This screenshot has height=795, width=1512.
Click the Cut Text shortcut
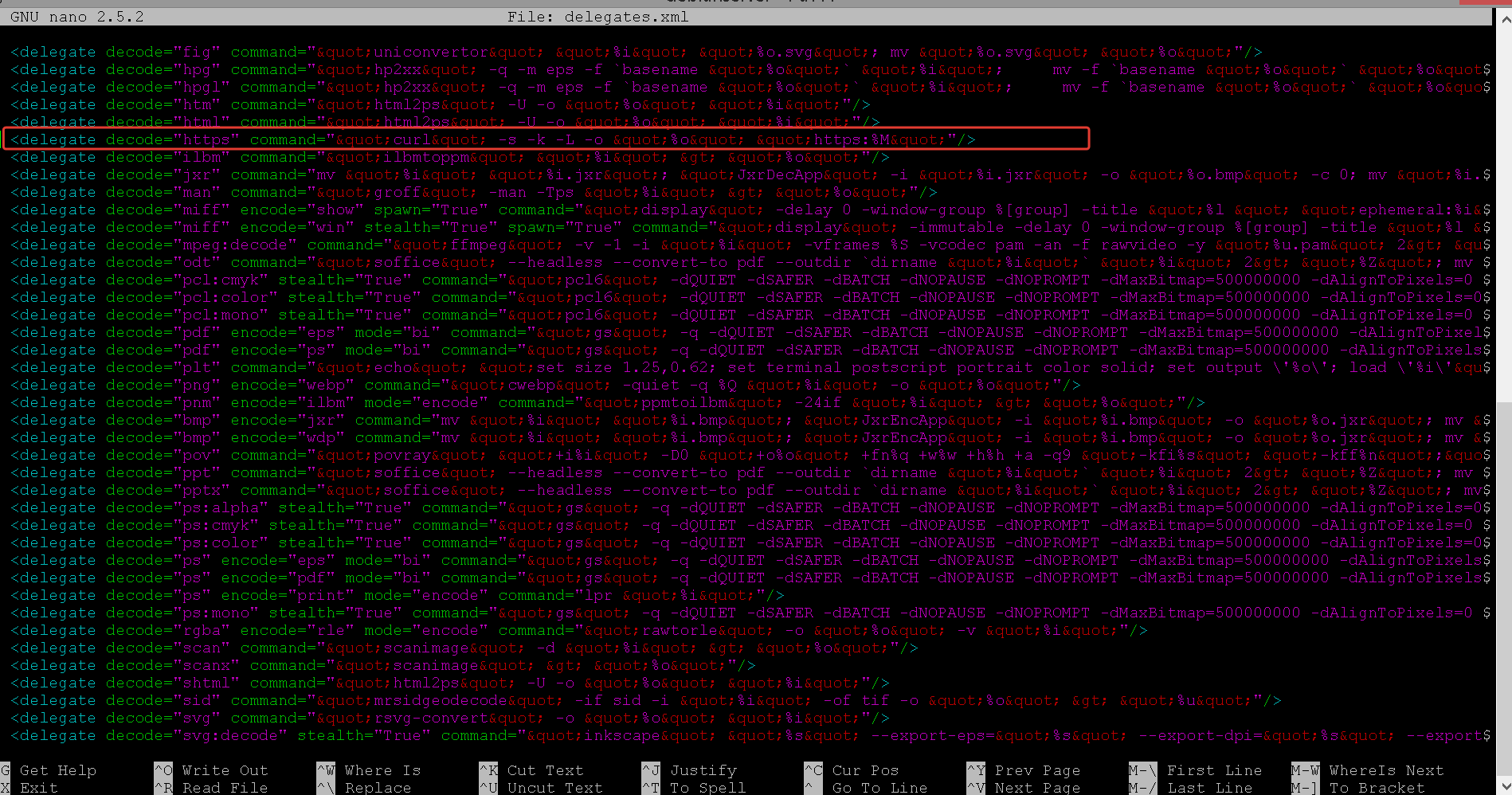(x=545, y=770)
